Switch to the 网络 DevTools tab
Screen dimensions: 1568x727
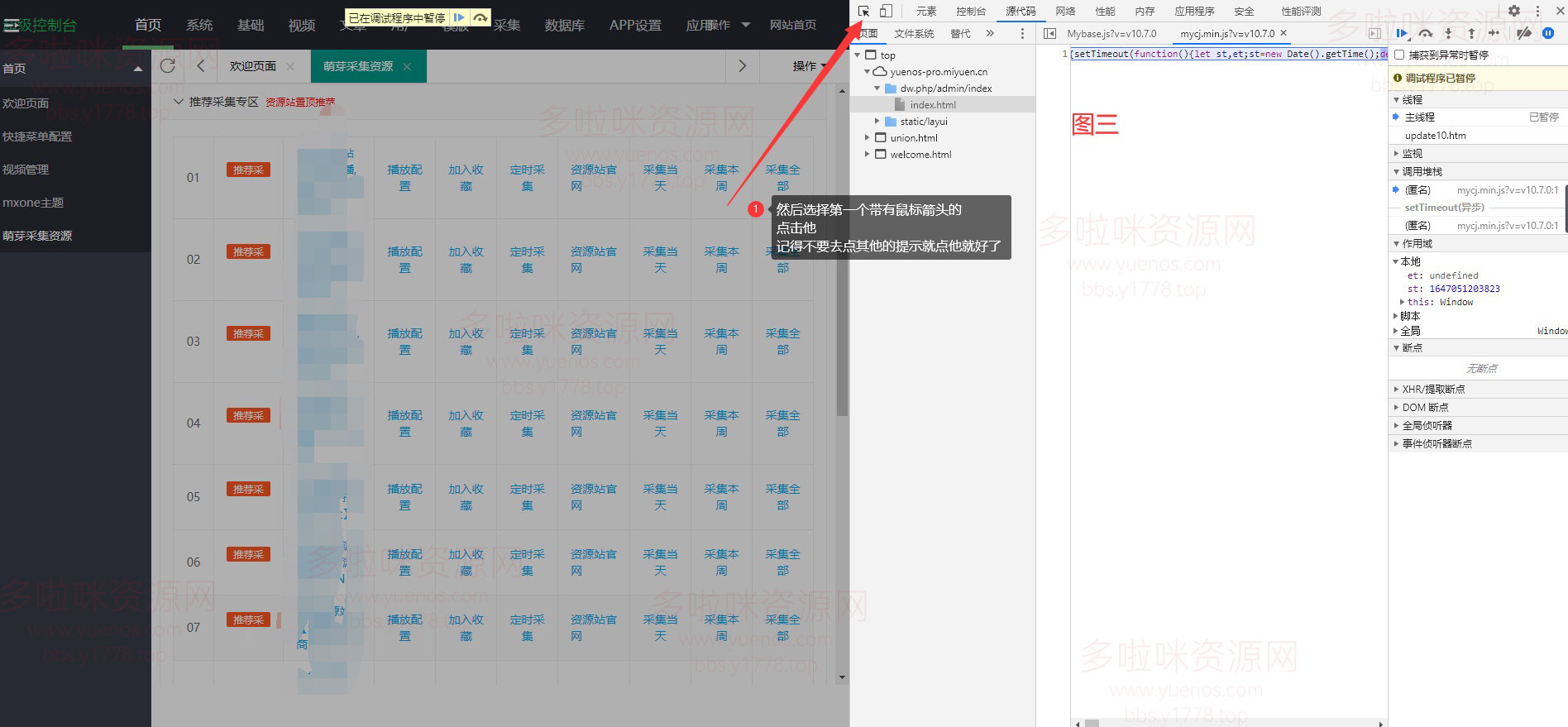pyautogui.click(x=1065, y=11)
